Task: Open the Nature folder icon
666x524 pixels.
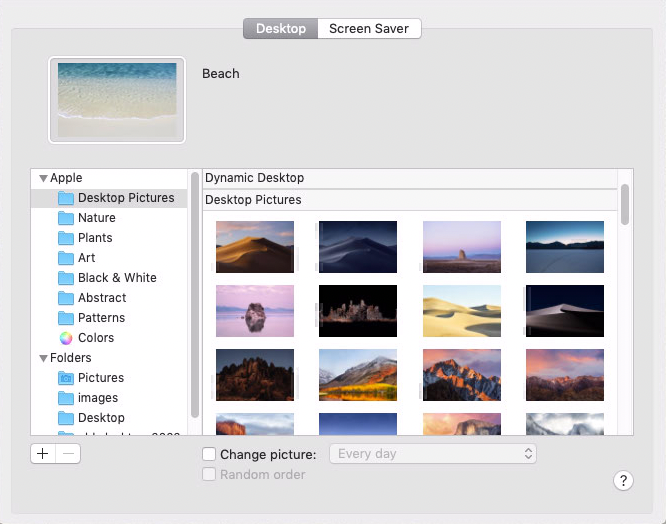Action: click(x=66, y=218)
